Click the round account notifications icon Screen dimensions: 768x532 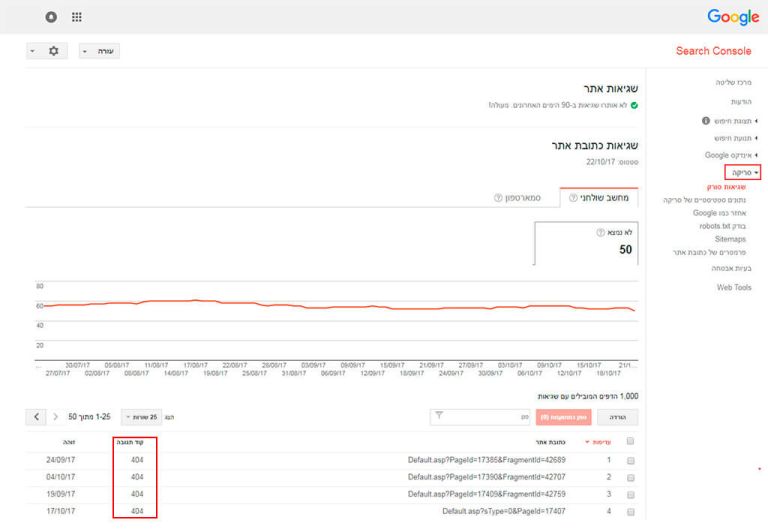(x=51, y=17)
